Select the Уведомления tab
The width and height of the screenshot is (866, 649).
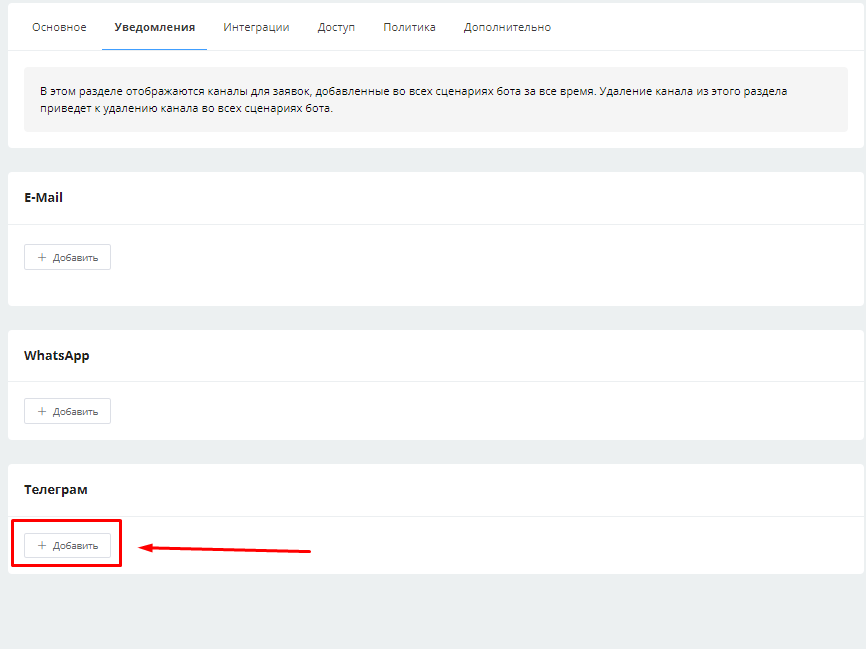tap(154, 27)
